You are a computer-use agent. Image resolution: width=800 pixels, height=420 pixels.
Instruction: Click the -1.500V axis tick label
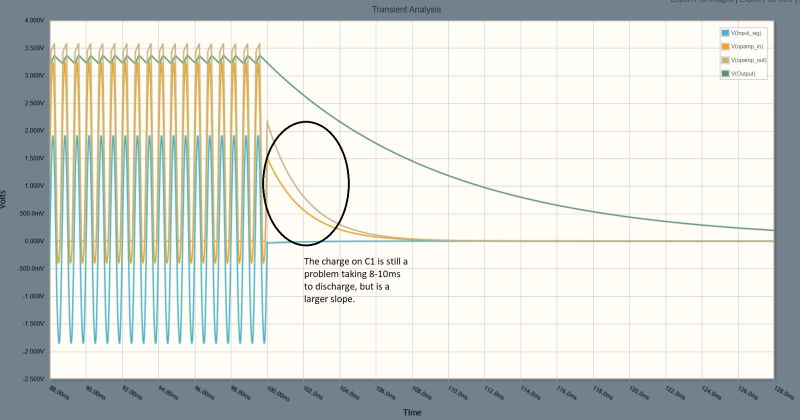34,324
